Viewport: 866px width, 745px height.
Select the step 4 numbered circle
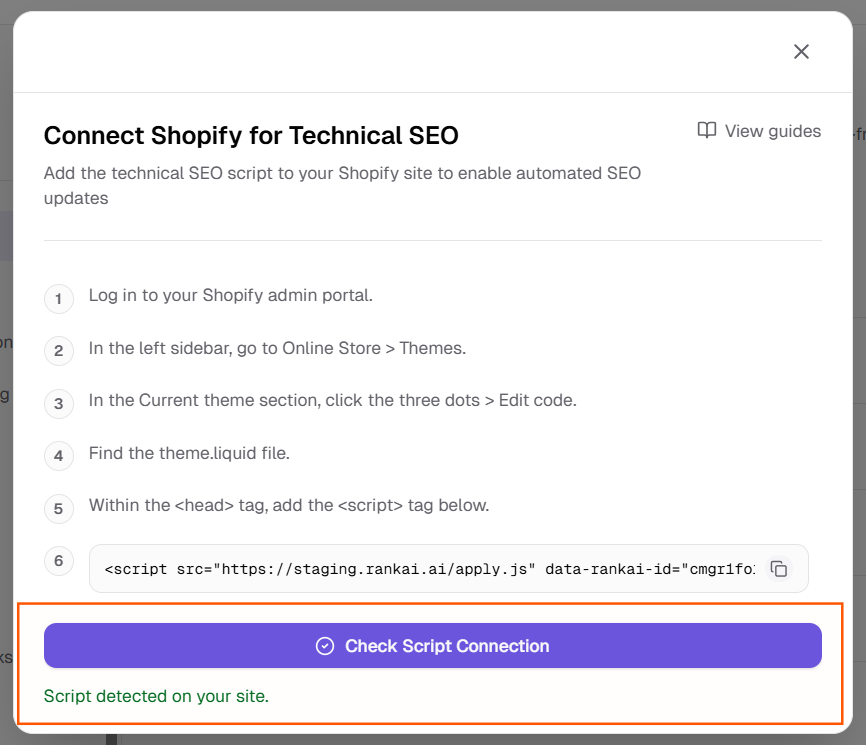pos(58,453)
